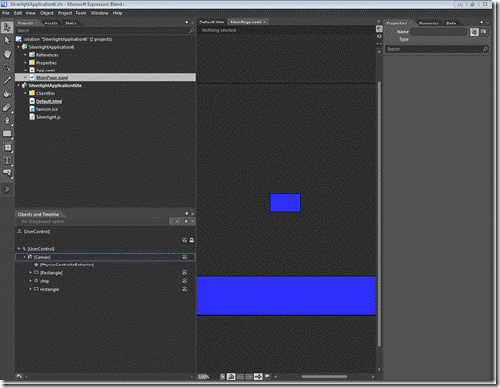This screenshot has height=388, width=500.
Task: Expand the ship object node
Action: 30,281
